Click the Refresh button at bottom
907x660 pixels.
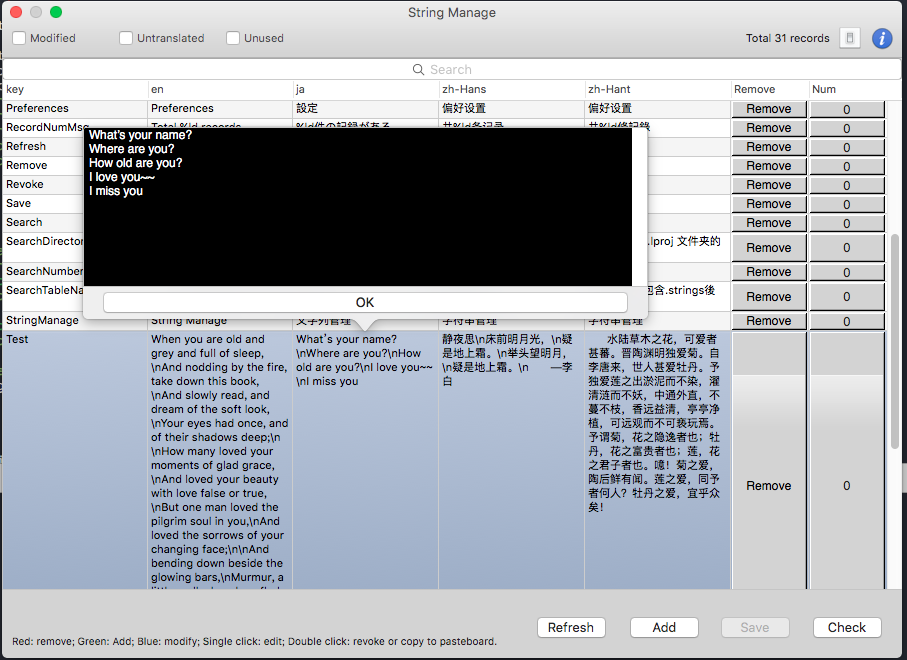pyautogui.click(x=571, y=628)
